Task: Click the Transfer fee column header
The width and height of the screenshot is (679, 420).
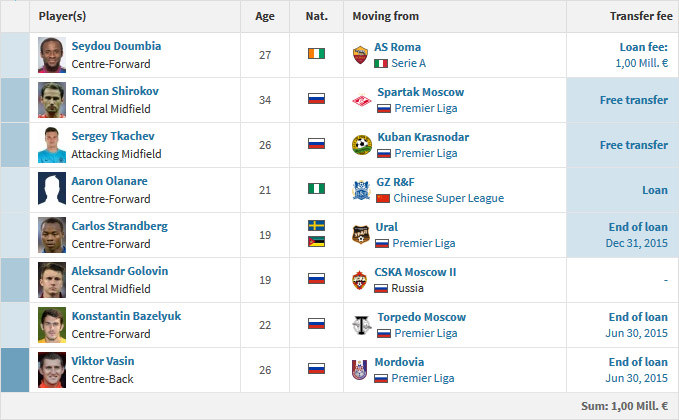Action: point(641,16)
